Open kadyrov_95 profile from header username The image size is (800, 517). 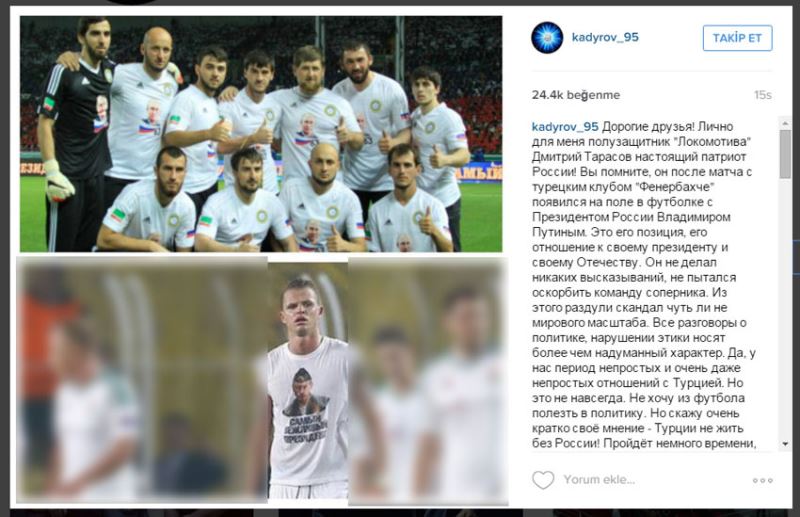[x=605, y=37]
